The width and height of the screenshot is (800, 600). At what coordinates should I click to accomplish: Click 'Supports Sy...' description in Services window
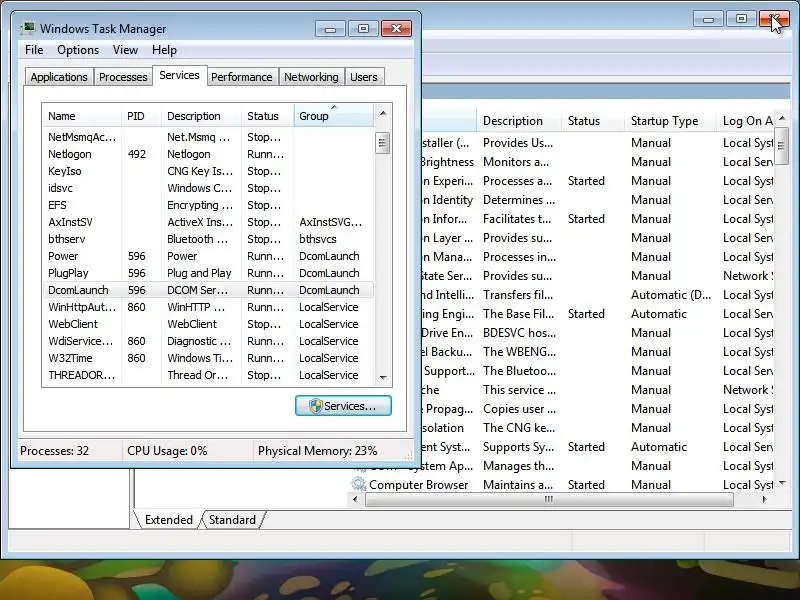(x=518, y=447)
